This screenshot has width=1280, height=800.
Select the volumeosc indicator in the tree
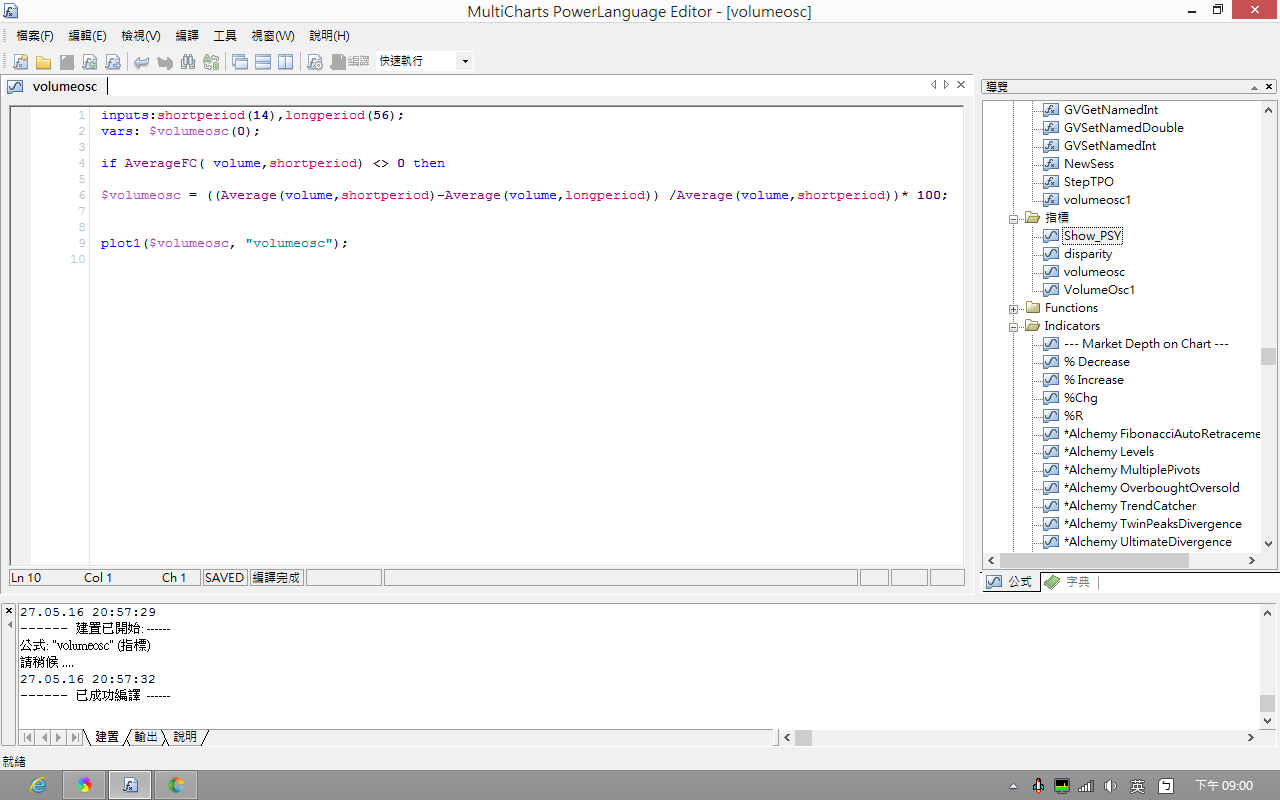tap(1094, 272)
